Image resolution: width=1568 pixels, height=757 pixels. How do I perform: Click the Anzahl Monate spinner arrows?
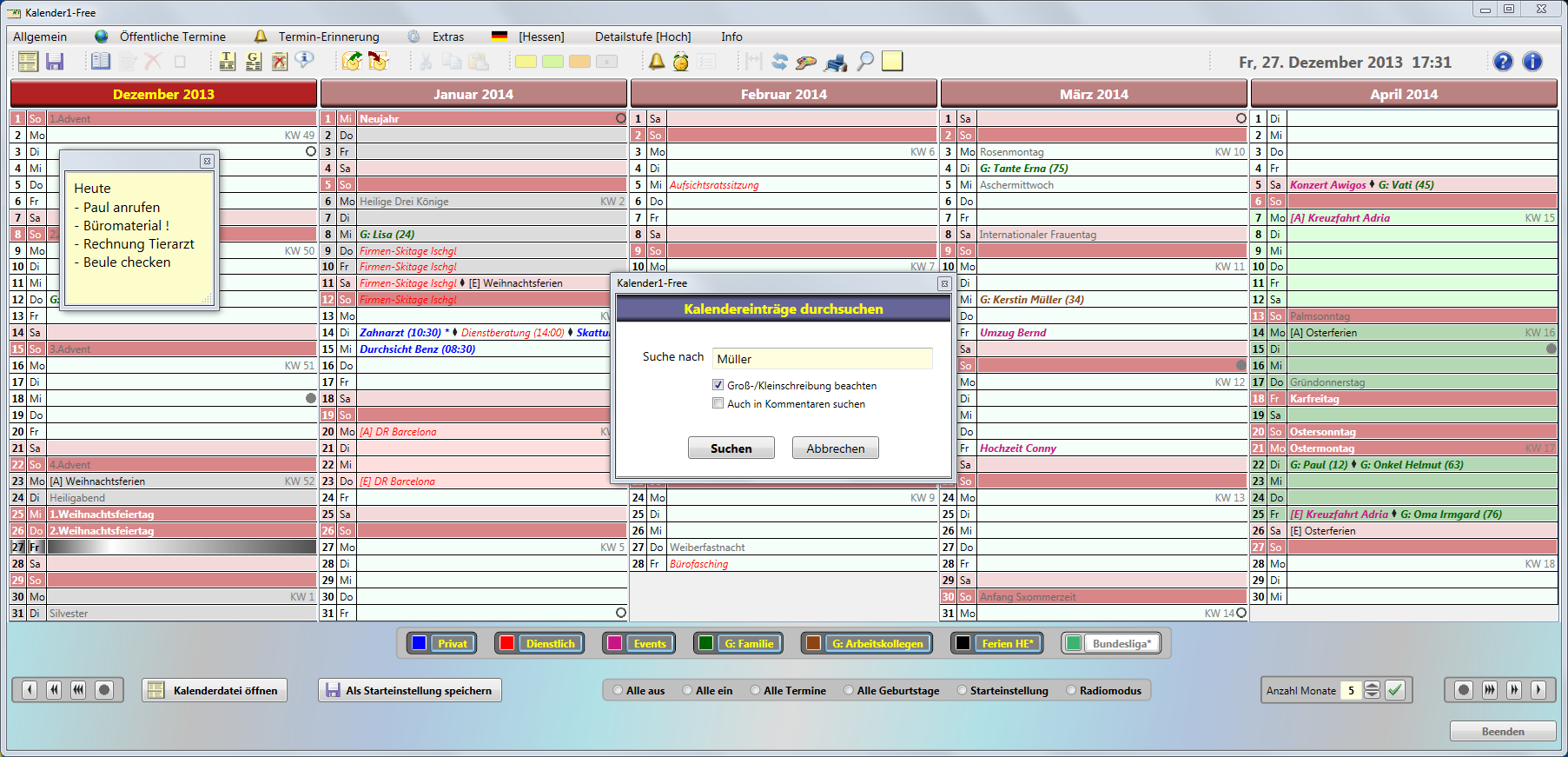point(1372,690)
